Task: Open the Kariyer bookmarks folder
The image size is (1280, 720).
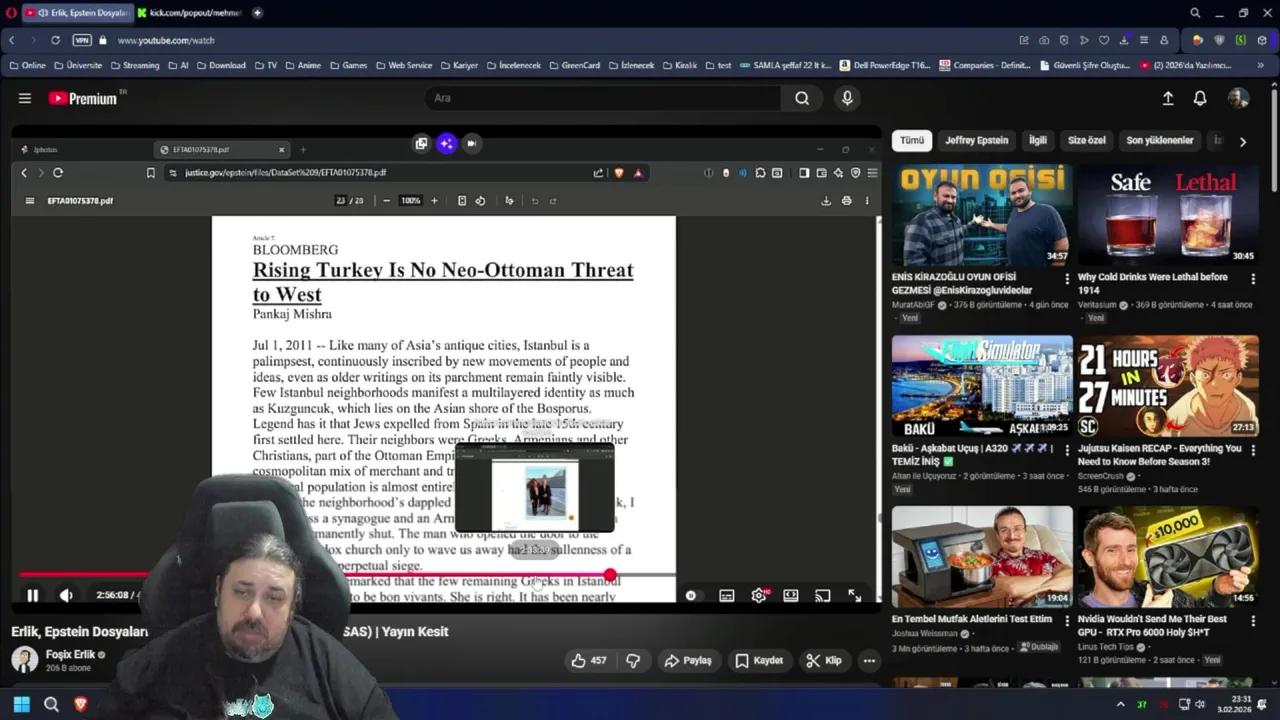Action: [458, 65]
